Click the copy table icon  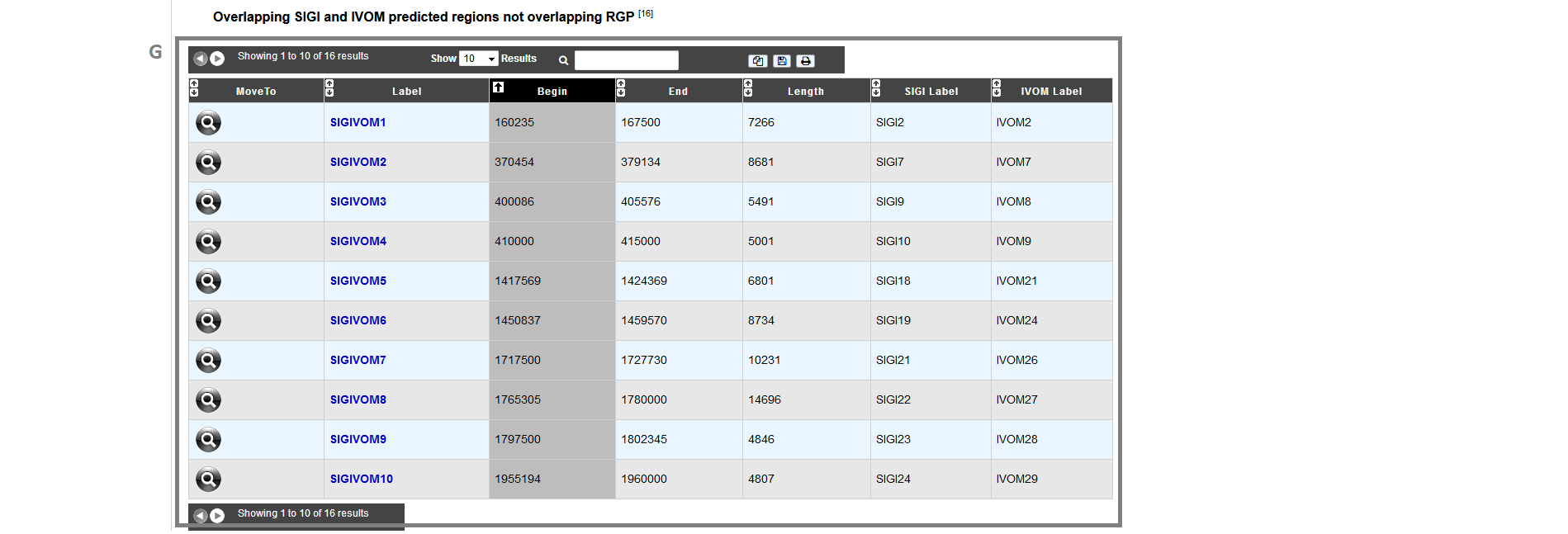758,61
